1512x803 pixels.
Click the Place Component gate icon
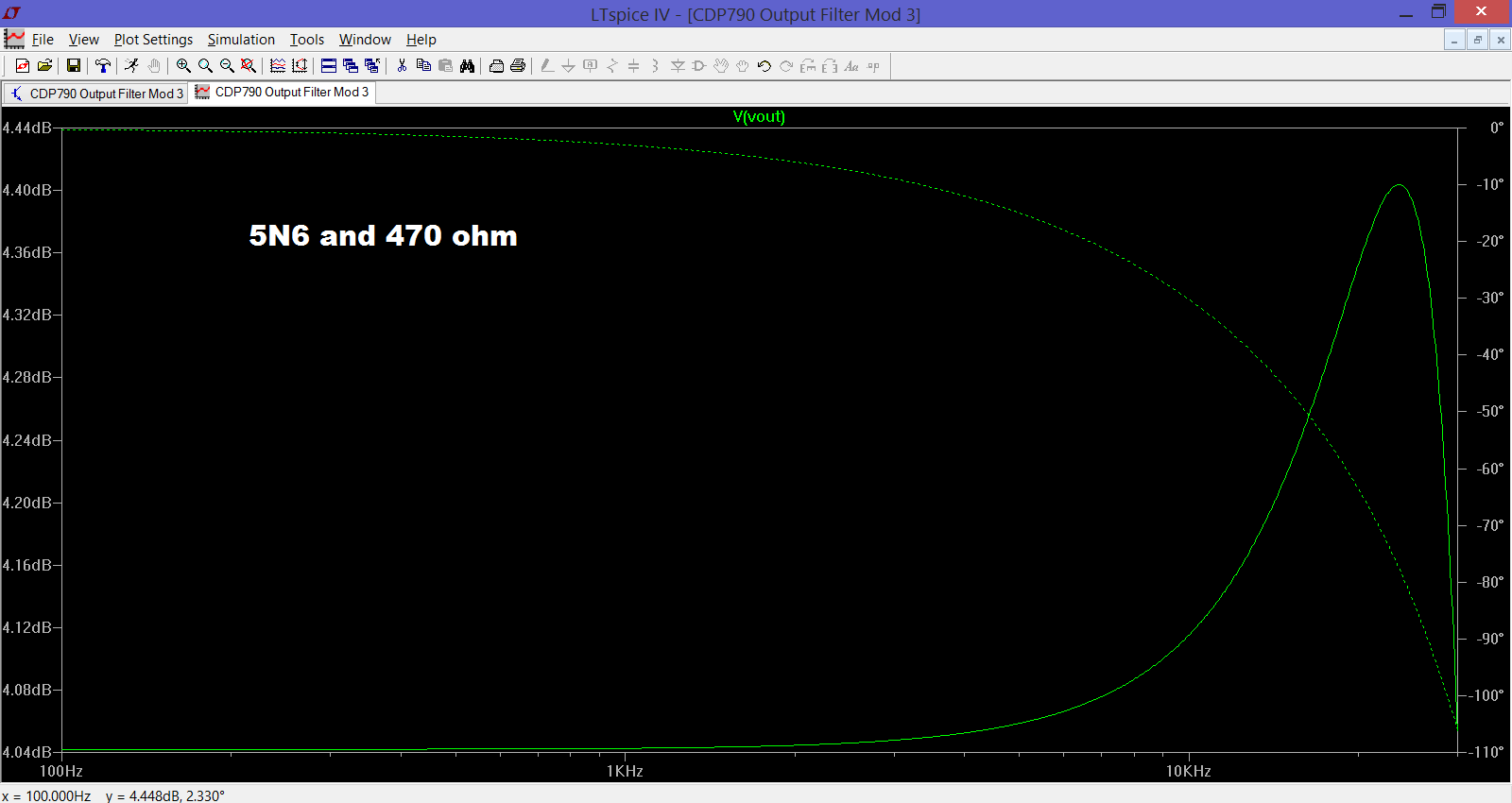pos(699,65)
